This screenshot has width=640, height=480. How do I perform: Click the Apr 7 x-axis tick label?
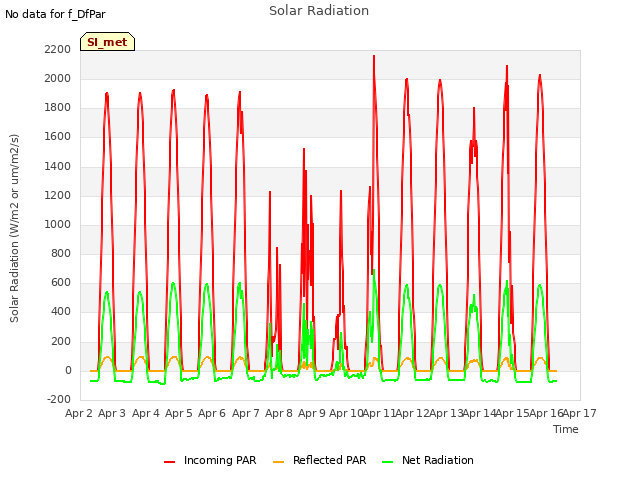point(246,413)
